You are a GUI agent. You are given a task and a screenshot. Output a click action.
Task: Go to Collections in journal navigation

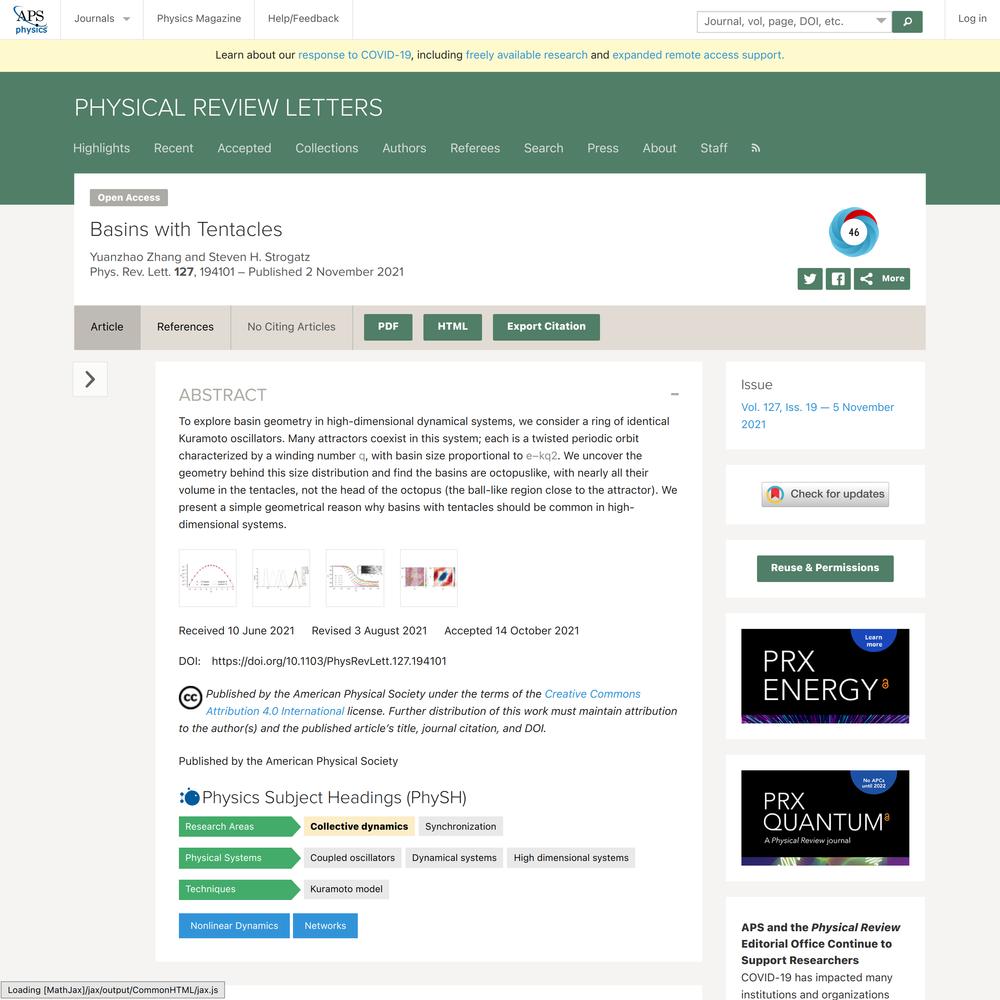327,148
